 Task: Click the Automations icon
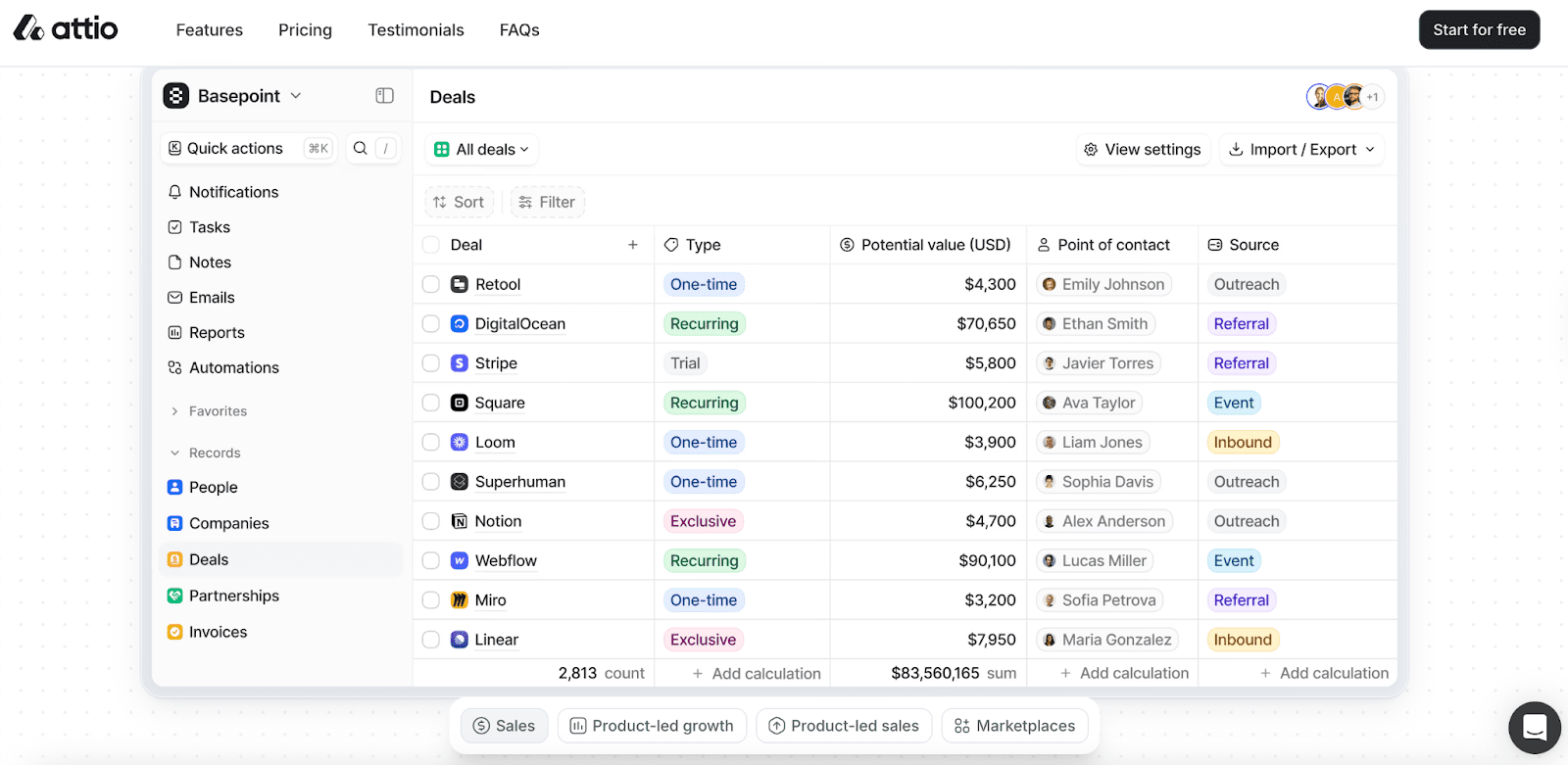[174, 368]
